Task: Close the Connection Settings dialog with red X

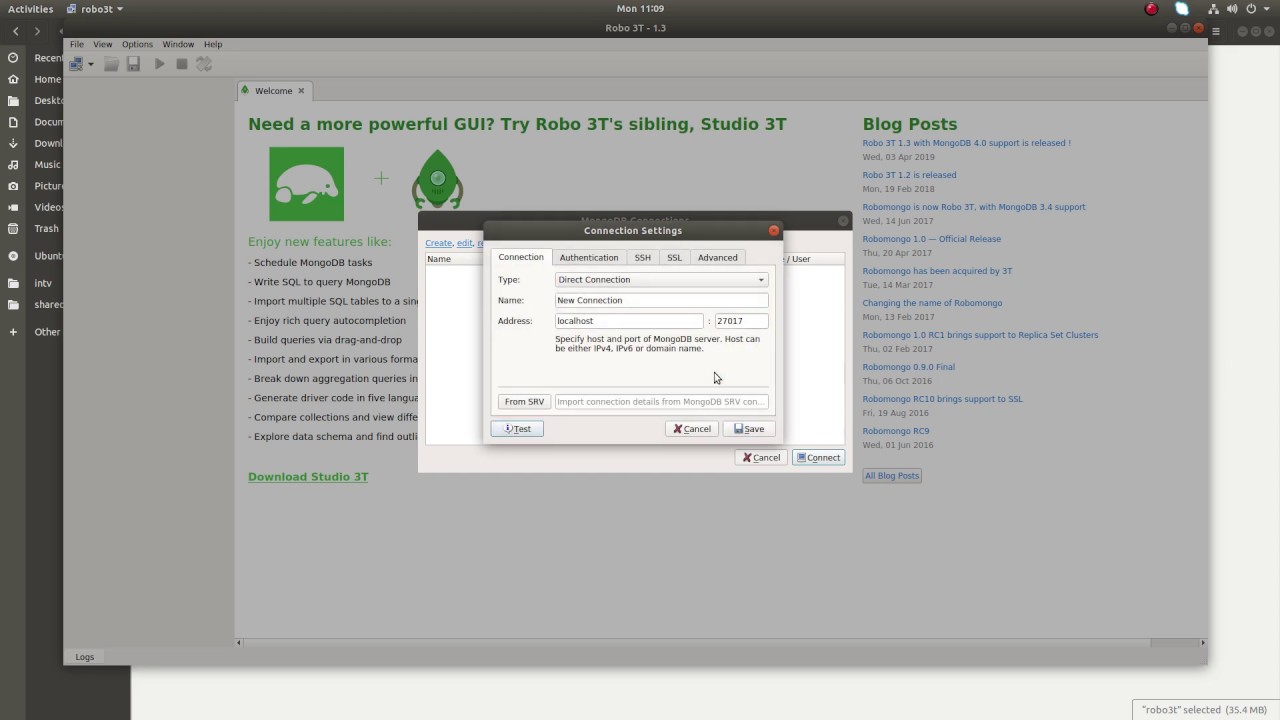Action: coord(773,230)
